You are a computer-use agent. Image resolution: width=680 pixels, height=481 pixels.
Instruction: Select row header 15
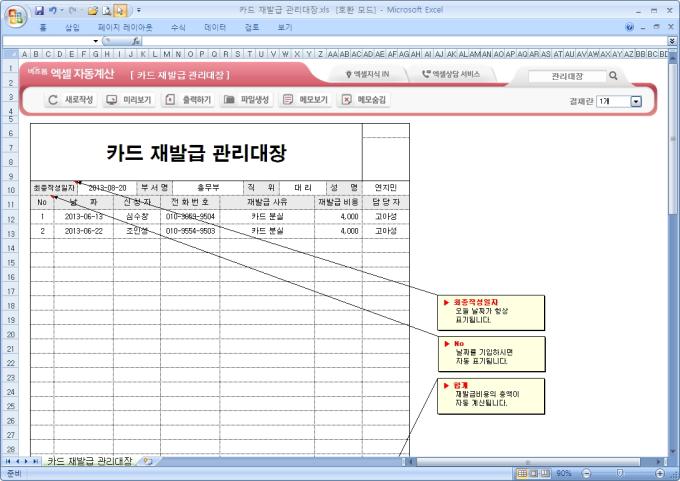tap(10, 262)
